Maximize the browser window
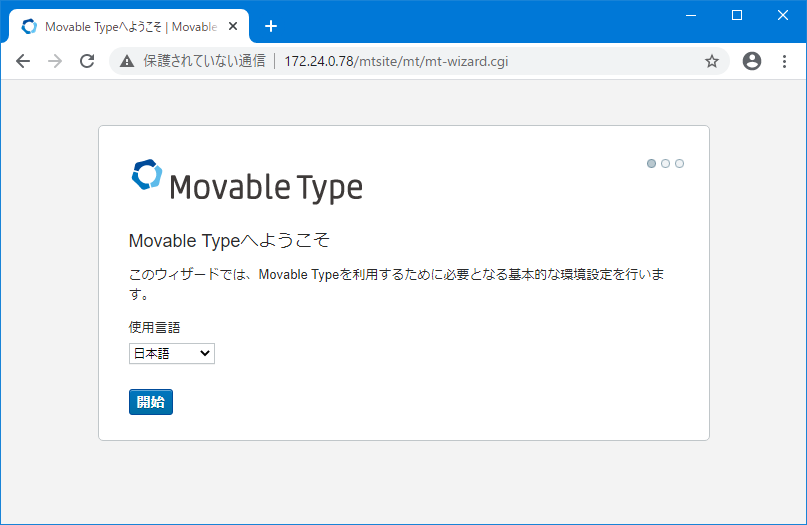This screenshot has width=807, height=525. coord(737,15)
